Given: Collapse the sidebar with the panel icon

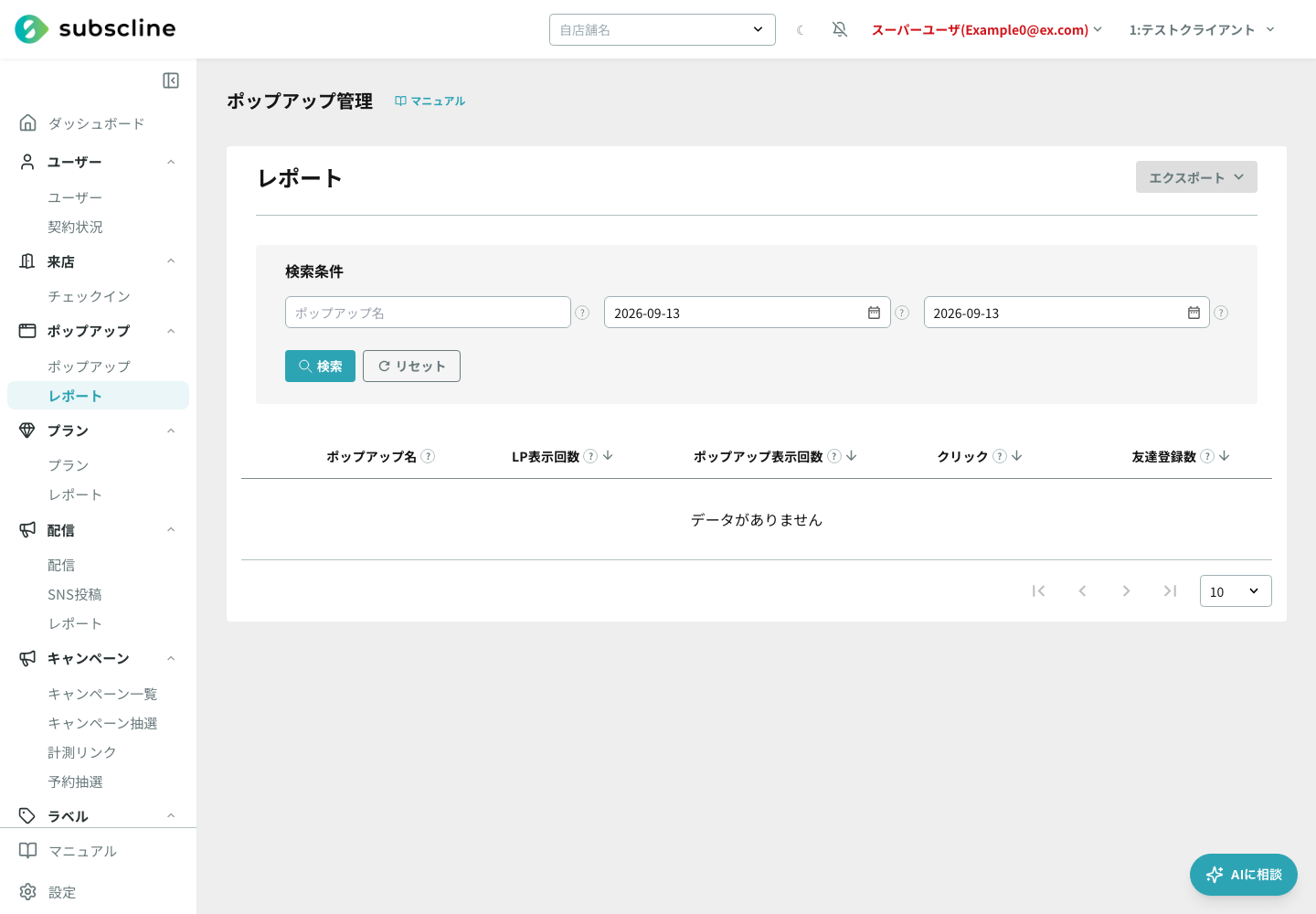Looking at the screenshot, I should pyautogui.click(x=171, y=80).
